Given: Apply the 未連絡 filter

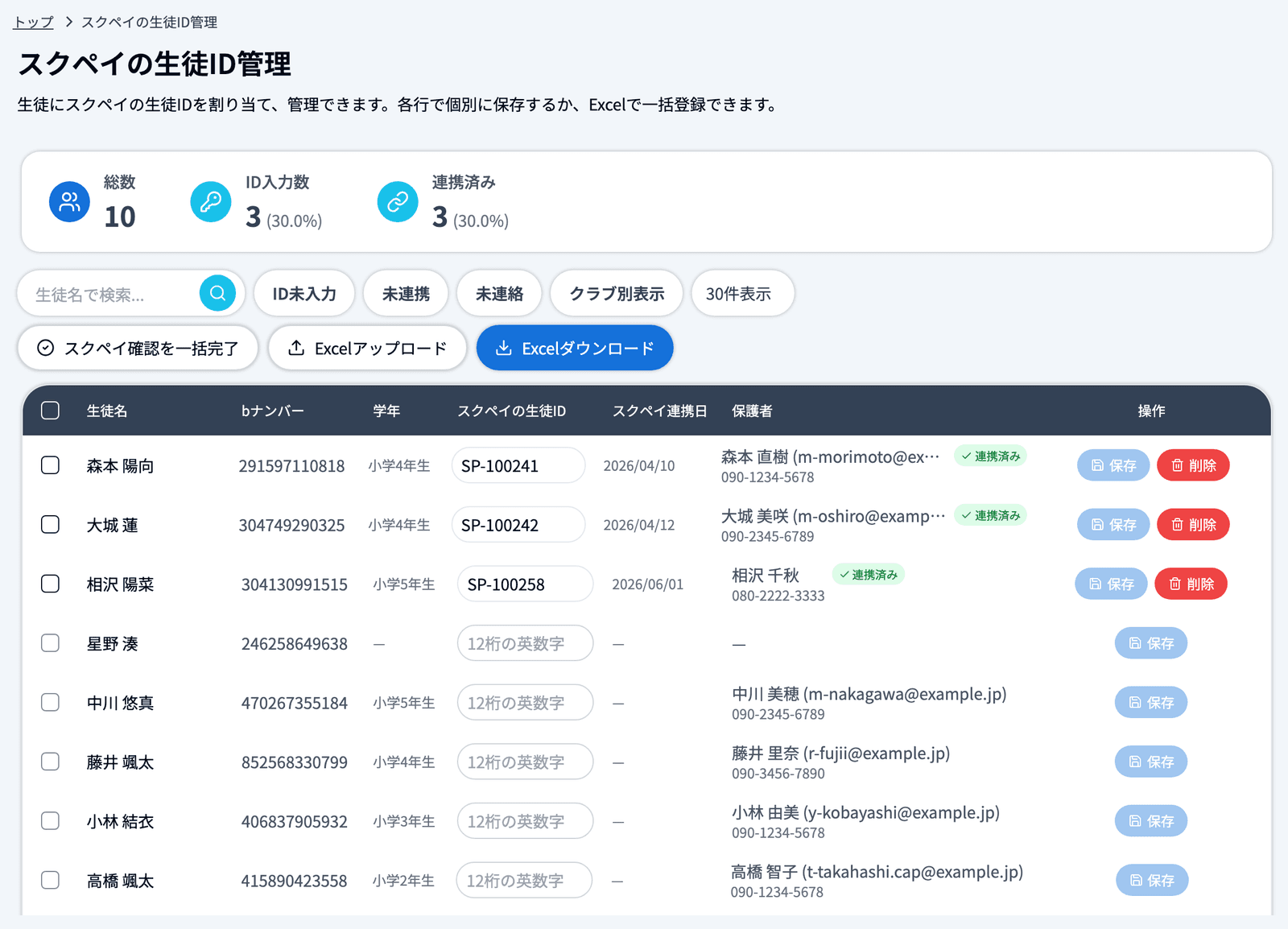Looking at the screenshot, I should [x=499, y=293].
